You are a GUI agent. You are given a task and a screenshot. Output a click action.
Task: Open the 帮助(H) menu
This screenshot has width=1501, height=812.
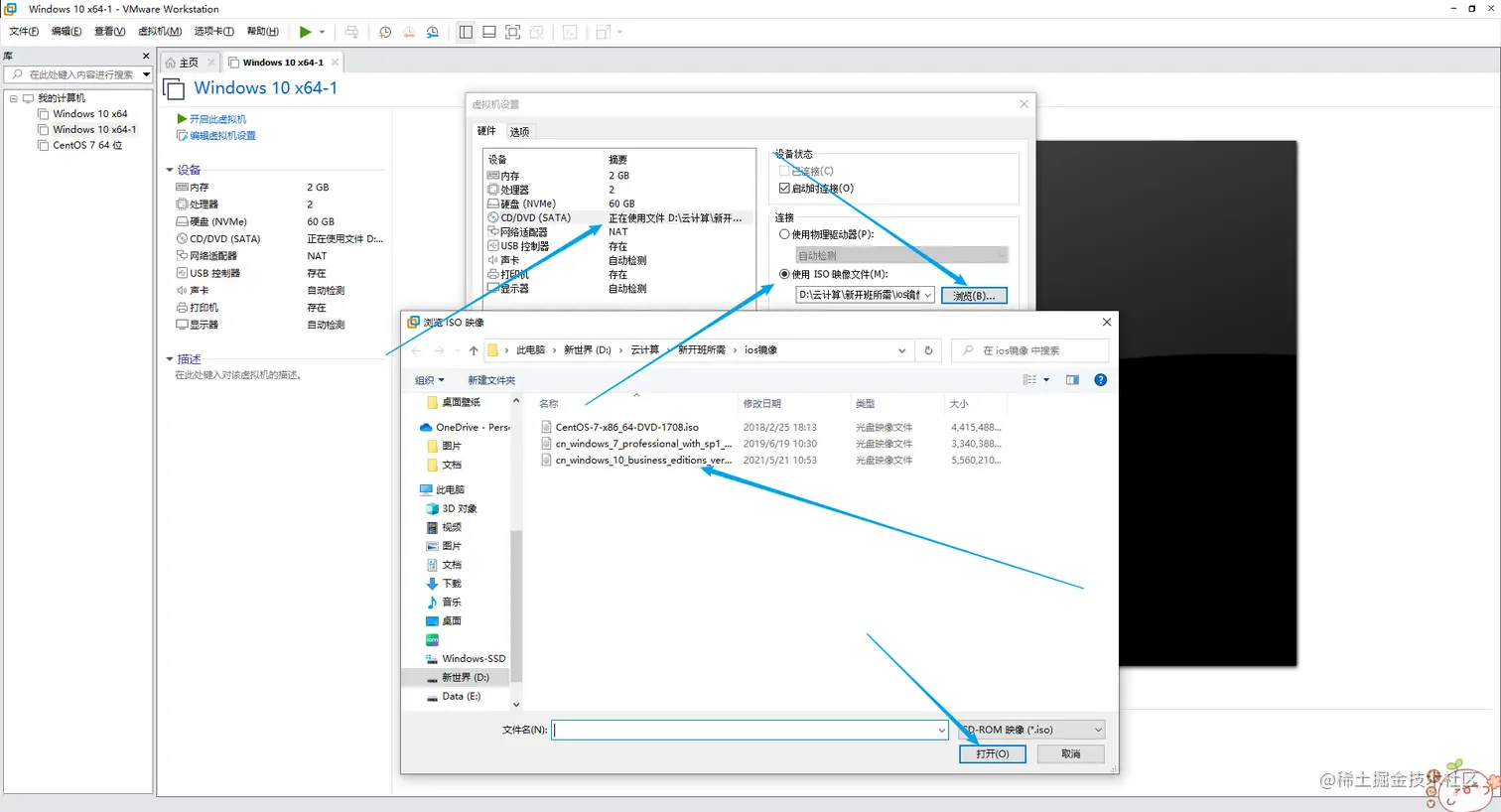click(263, 32)
